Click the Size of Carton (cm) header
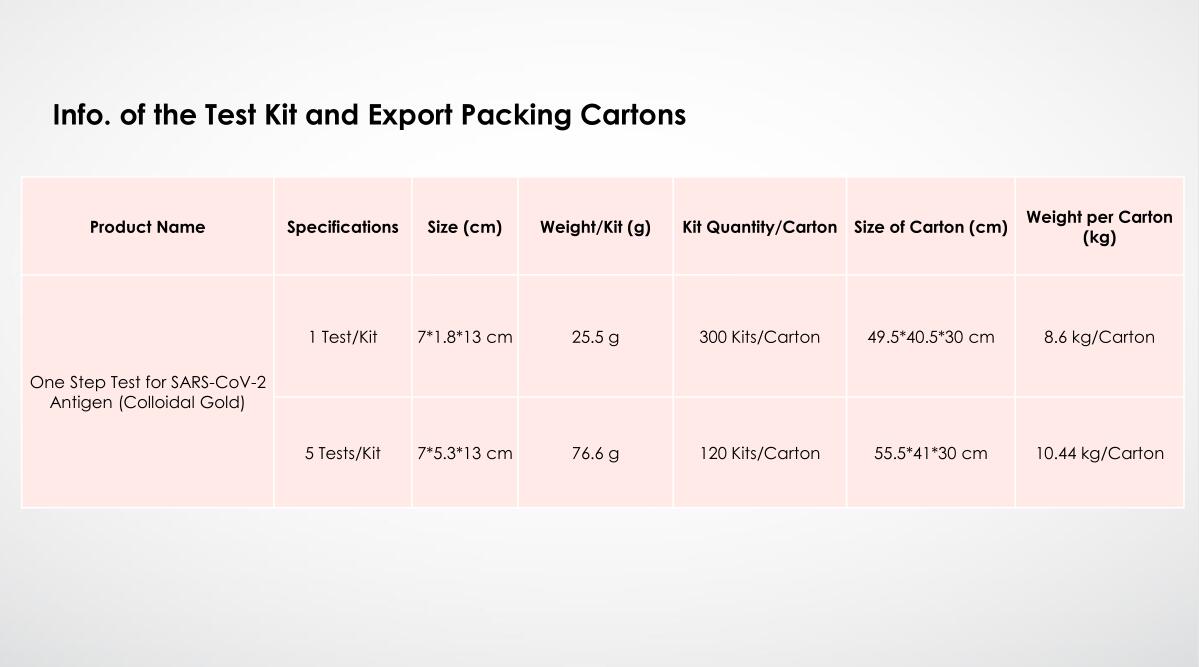1199x667 pixels. click(931, 227)
